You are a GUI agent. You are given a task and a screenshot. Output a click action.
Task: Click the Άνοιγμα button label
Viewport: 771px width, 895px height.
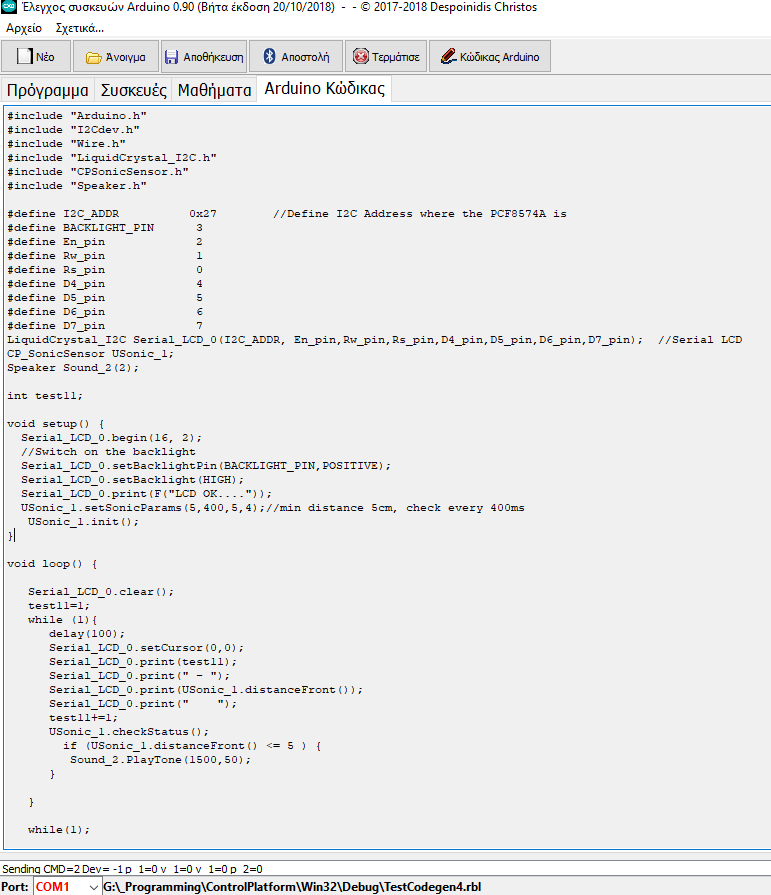[126, 57]
